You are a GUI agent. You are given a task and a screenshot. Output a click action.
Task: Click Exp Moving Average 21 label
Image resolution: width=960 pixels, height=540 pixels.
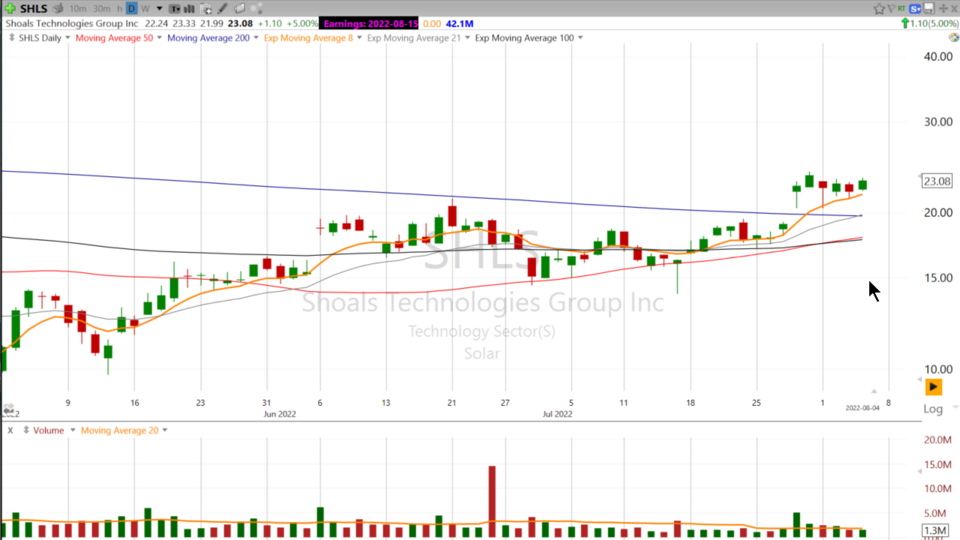[x=413, y=38]
